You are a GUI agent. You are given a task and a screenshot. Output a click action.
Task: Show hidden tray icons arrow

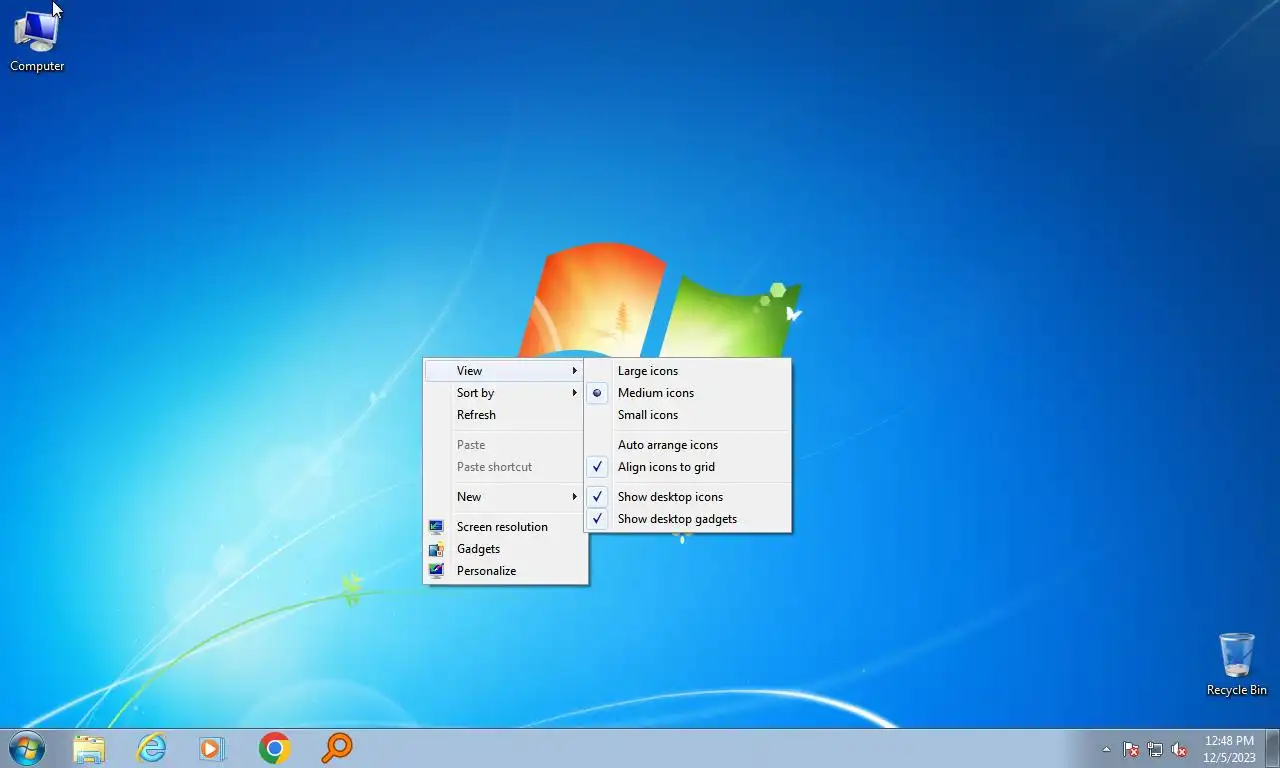point(1106,749)
